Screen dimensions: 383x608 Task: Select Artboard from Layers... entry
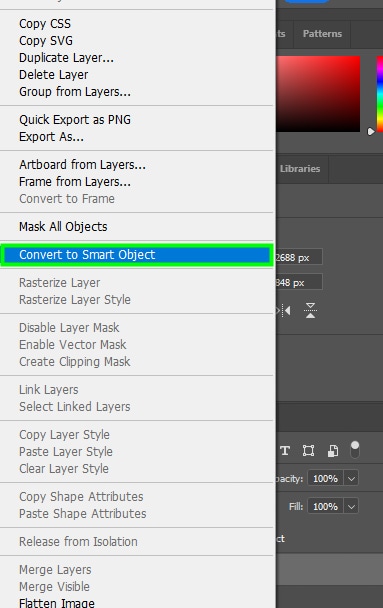82,165
